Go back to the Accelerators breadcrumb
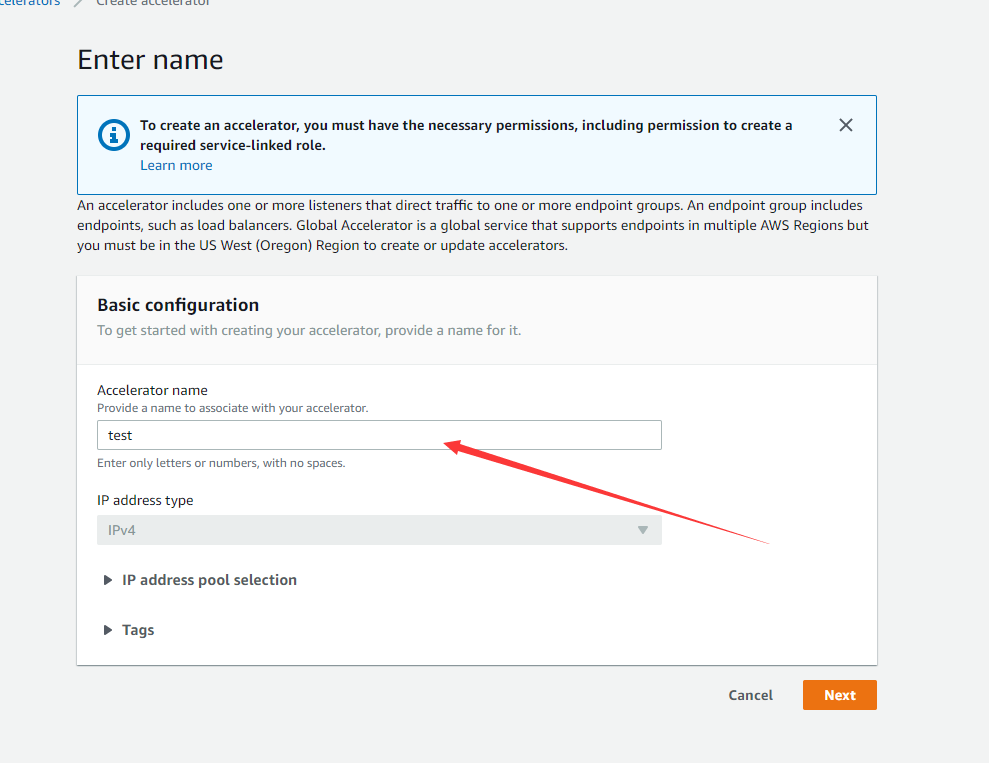 point(30,3)
